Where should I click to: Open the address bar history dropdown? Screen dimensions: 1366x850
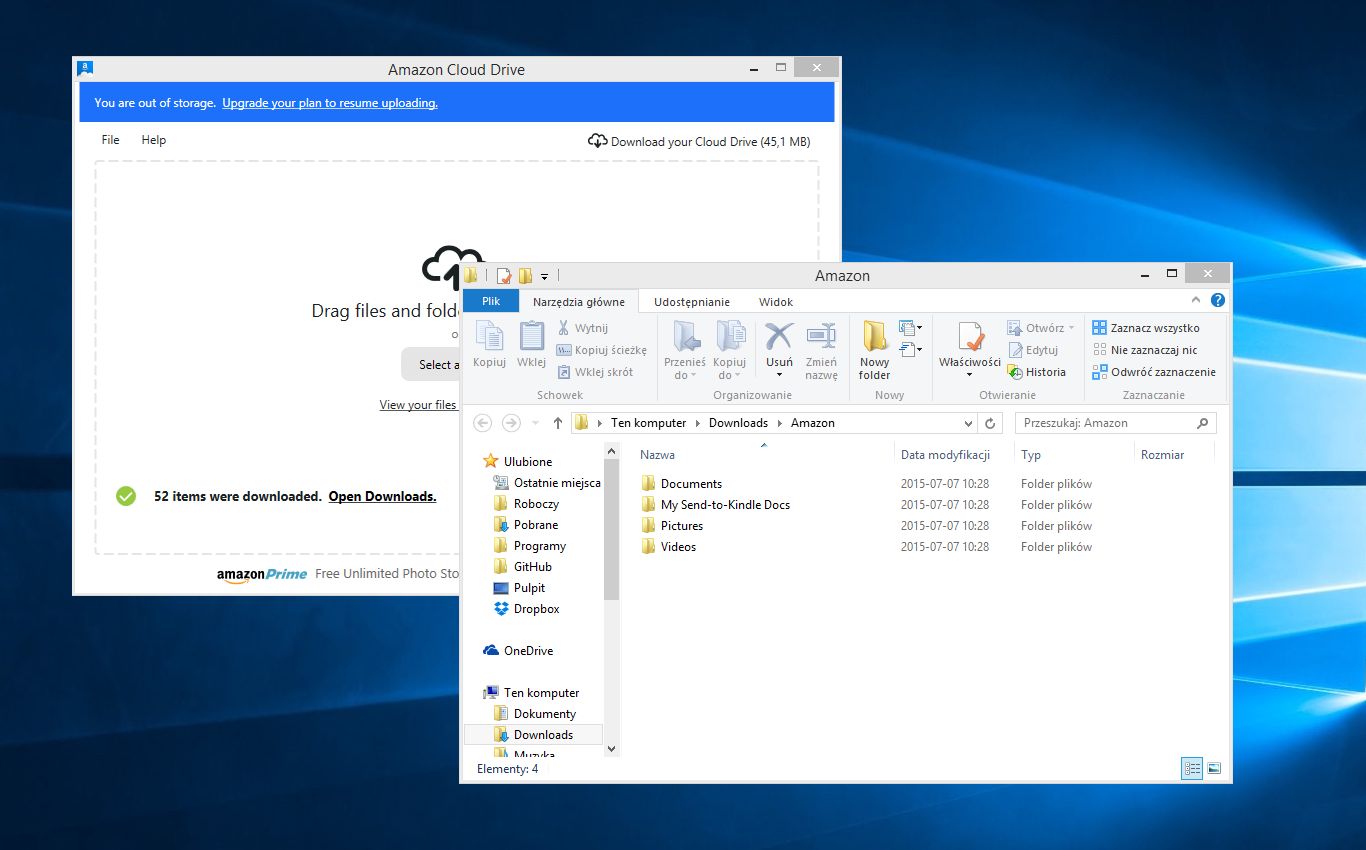pos(967,423)
